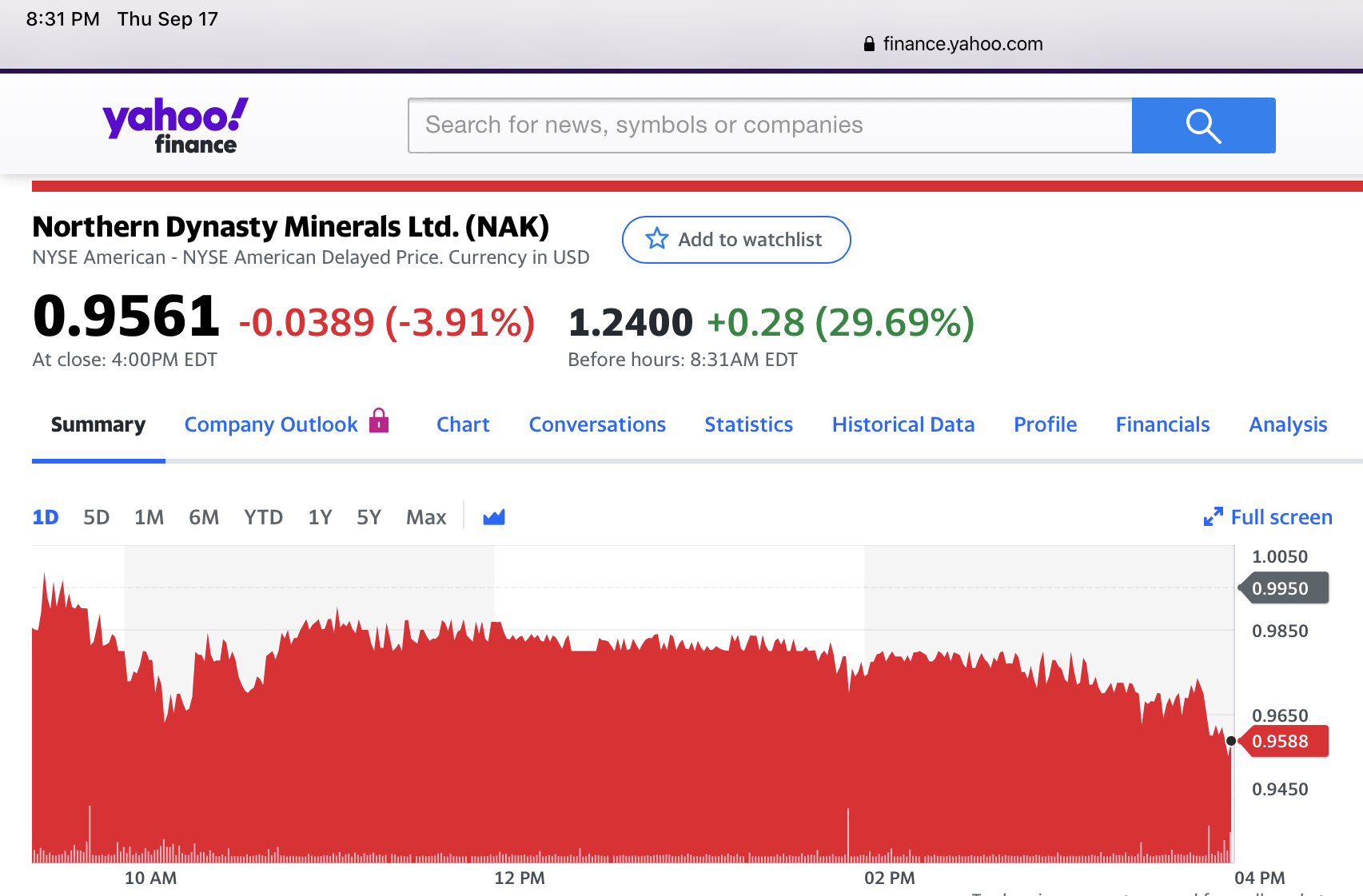Click the star icon in the watchlist button
This screenshot has height=896, width=1363.
pos(656,239)
